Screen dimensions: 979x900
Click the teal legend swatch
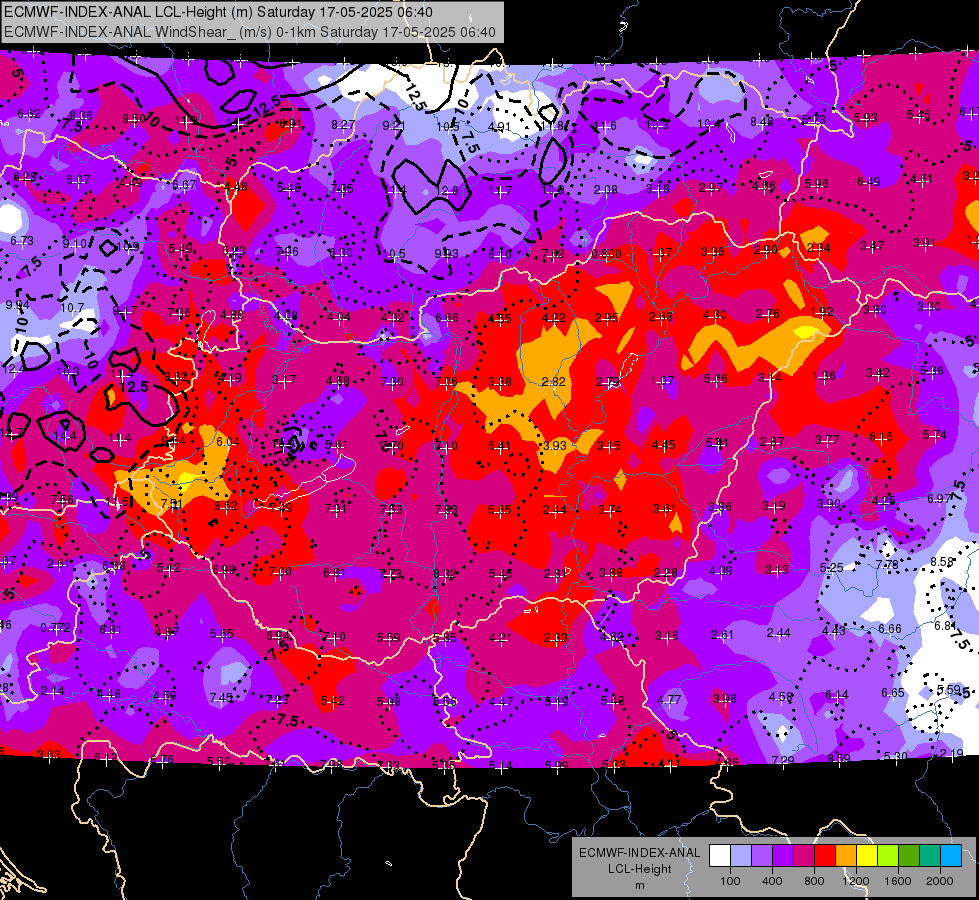pyautogui.click(x=930, y=856)
